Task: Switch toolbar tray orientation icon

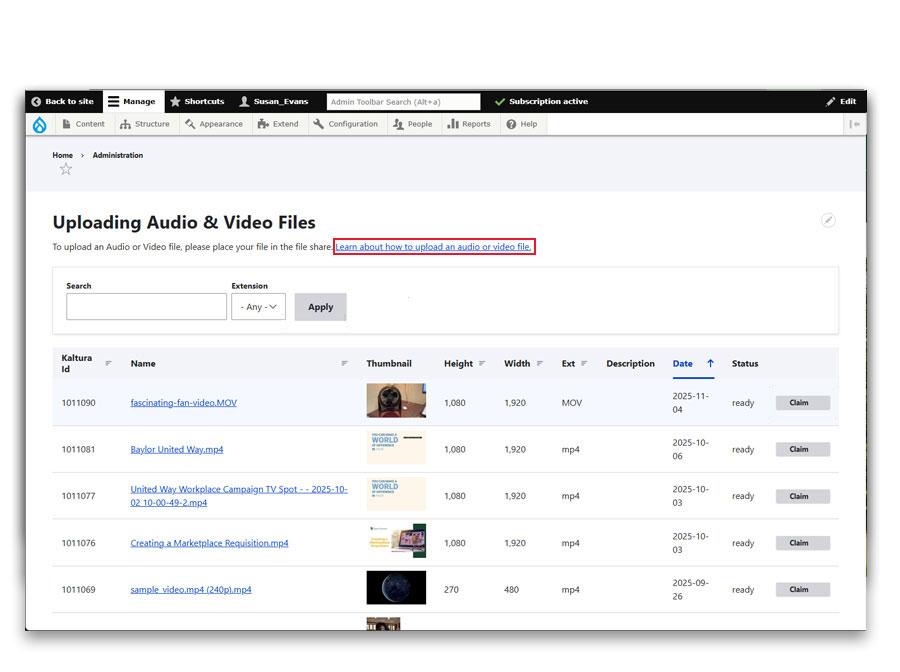Action: (854, 124)
